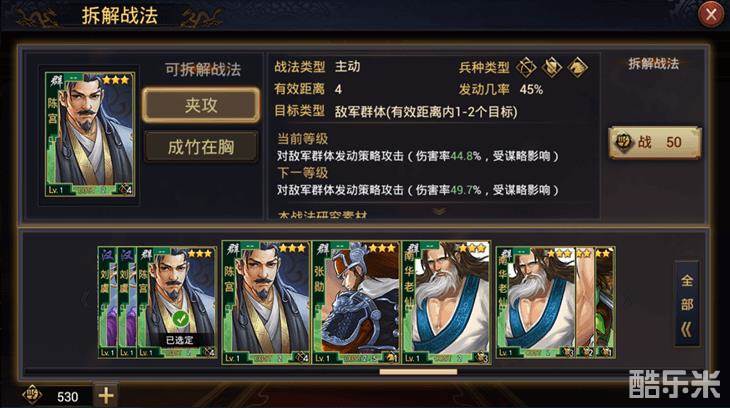730x408 pixels.
Task: Select the 夹攻 tactic
Action: (x=201, y=105)
